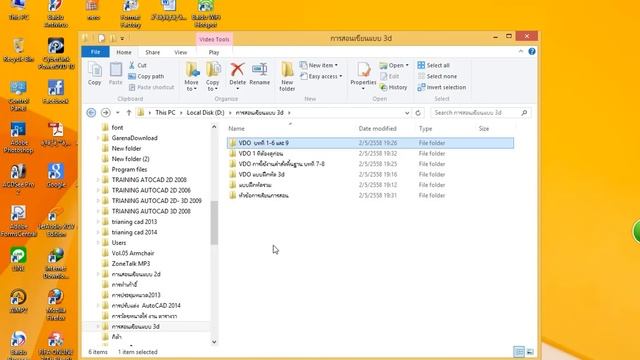Viewport: 640px width, 360px height.
Task: Select trianing cad 2014 folder
Action: [134, 232]
